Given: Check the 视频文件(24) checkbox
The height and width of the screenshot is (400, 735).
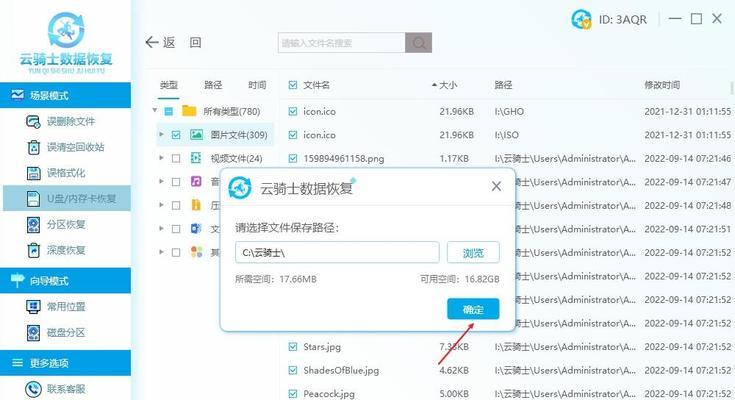Looking at the screenshot, I should click(176, 158).
